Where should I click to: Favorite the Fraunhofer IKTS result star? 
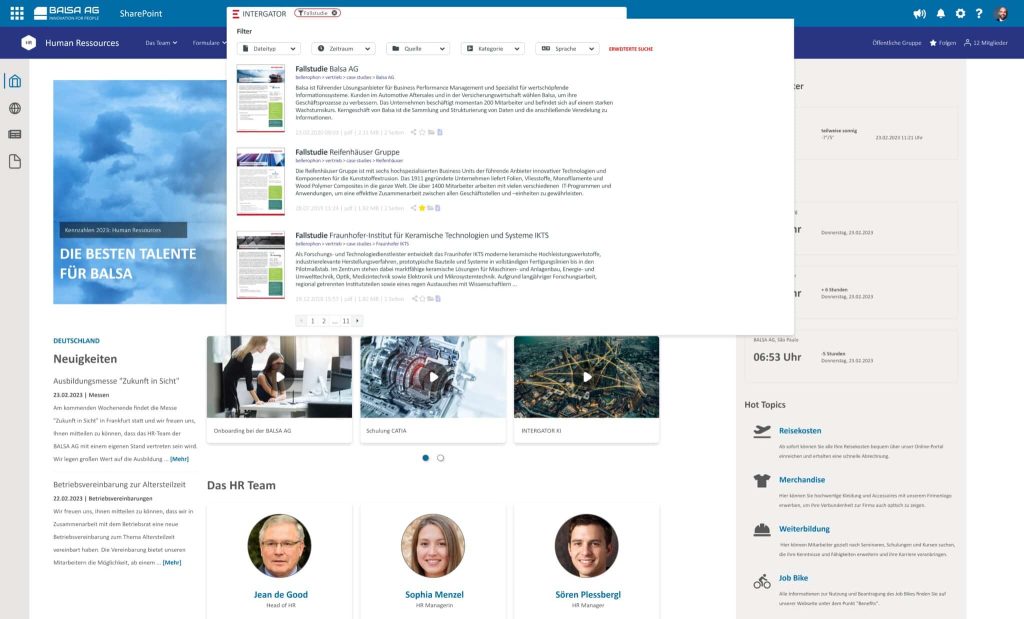[x=423, y=298]
